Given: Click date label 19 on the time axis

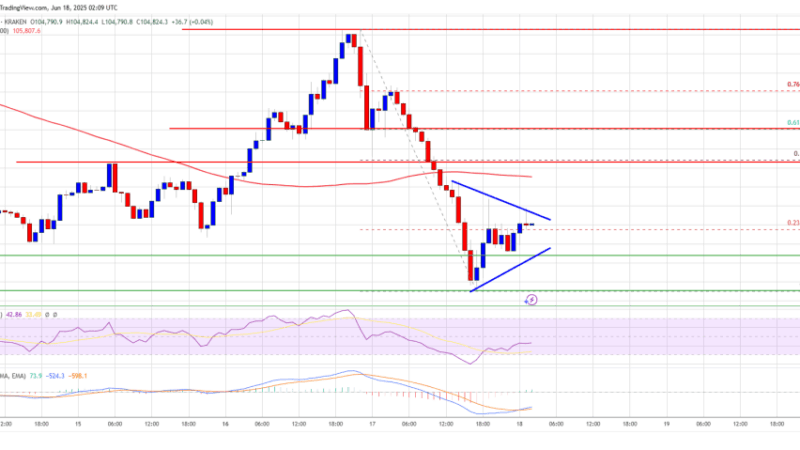Looking at the screenshot, I should (x=666, y=424).
